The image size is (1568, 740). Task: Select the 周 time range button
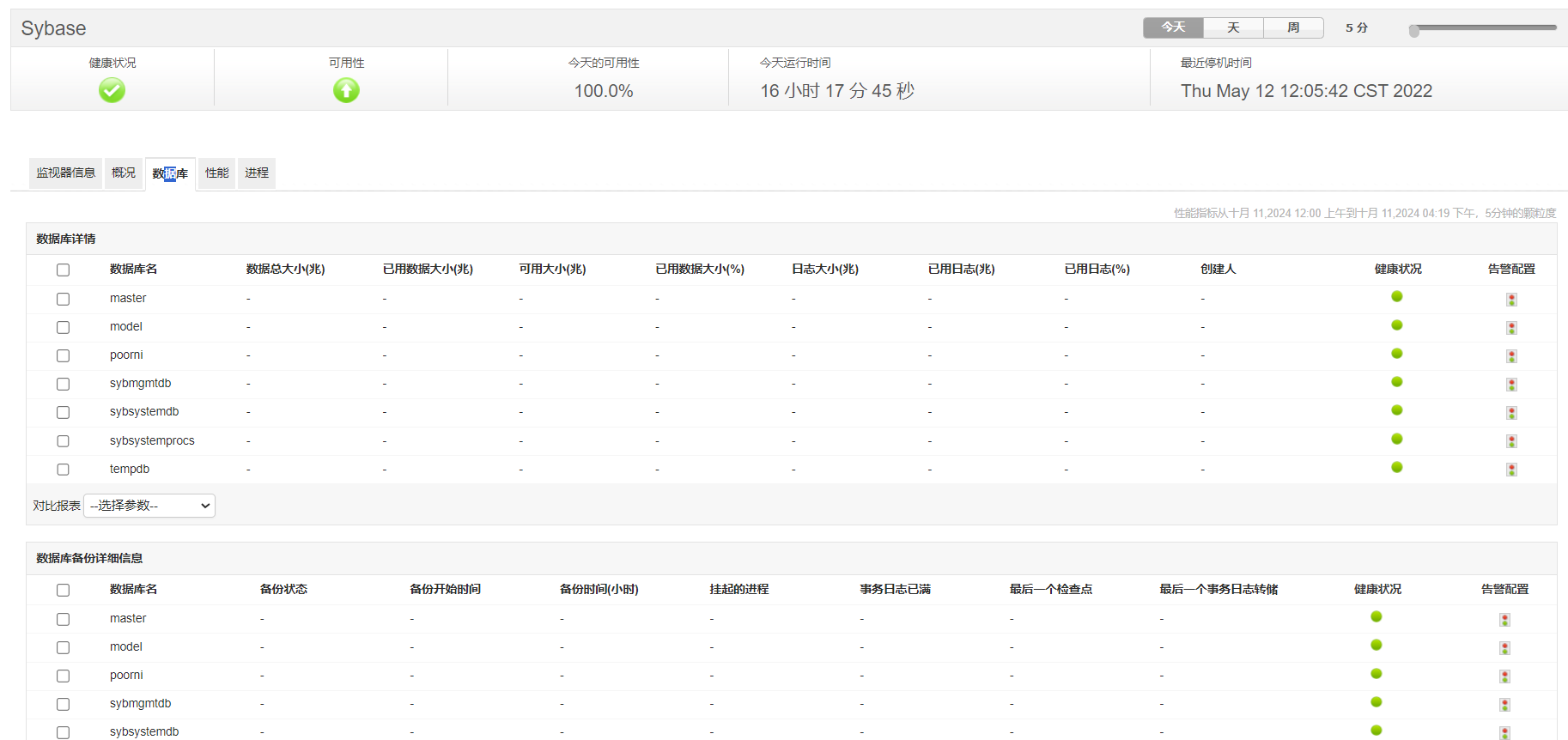click(1293, 27)
